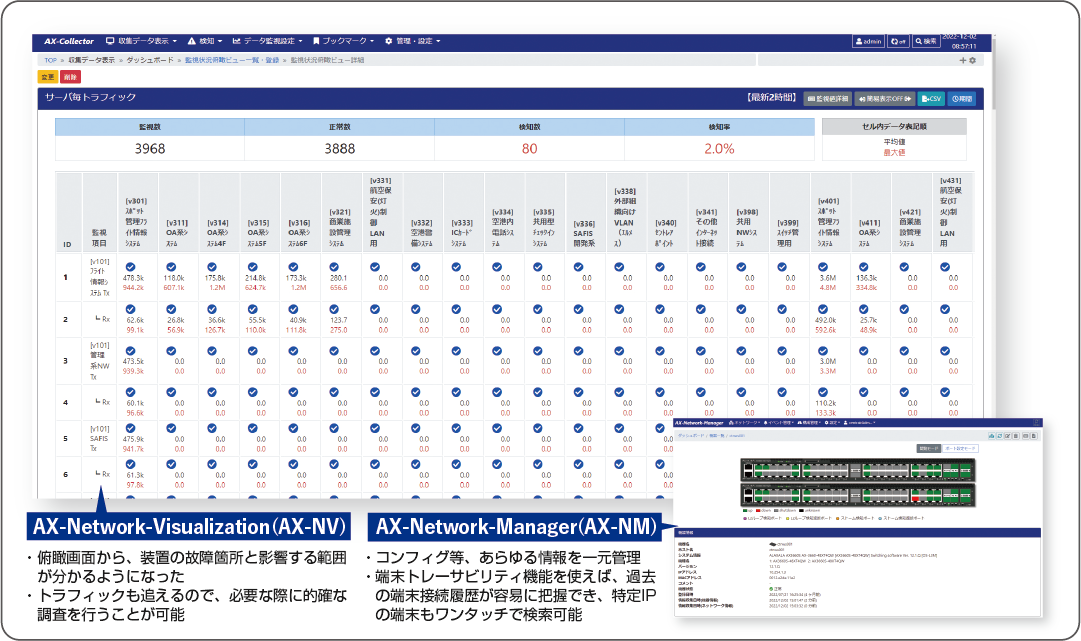The height and width of the screenshot is (641, 1081).
Task: Click the refresh icon in AX-Network-Manager toolbar
Action: [1000, 436]
